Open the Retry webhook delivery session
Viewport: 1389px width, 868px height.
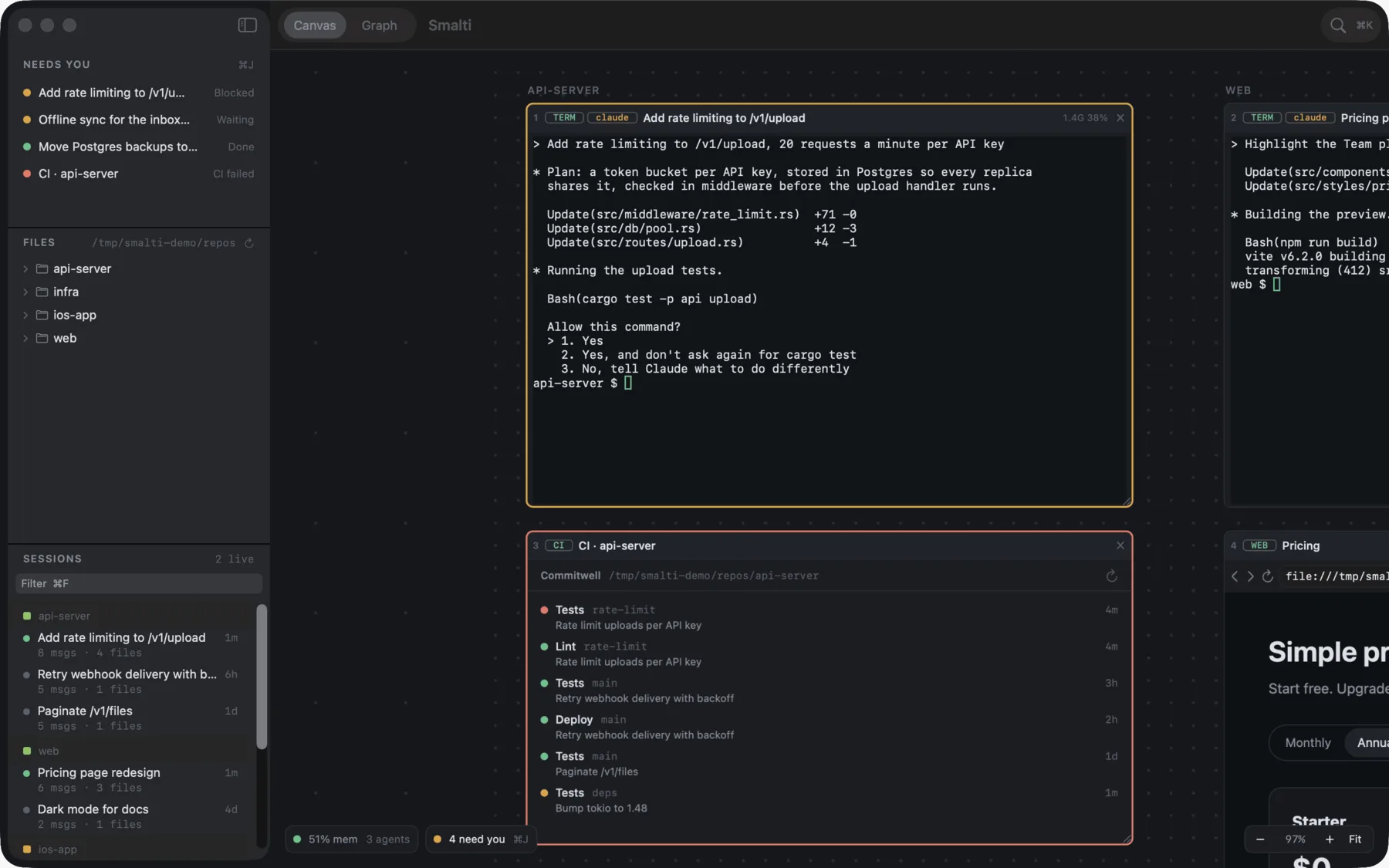pos(131,681)
